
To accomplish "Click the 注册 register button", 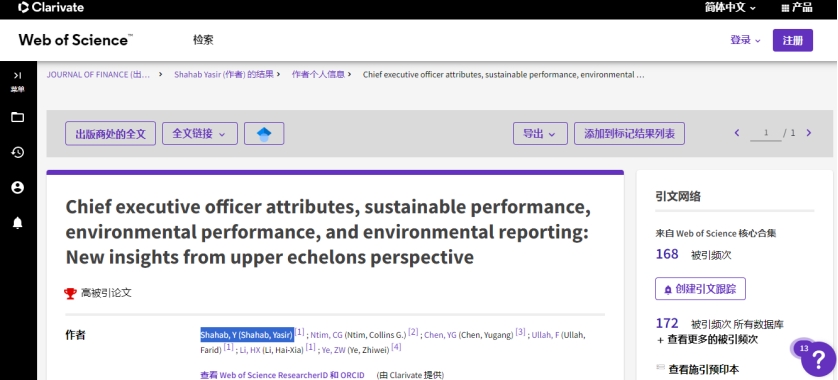I will point(793,40).
